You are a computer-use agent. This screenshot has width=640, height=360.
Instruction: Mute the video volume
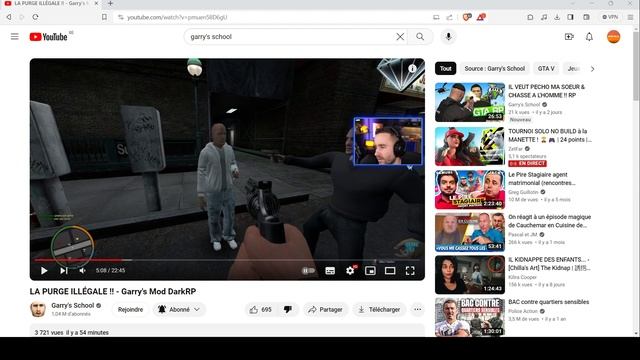coord(82,271)
